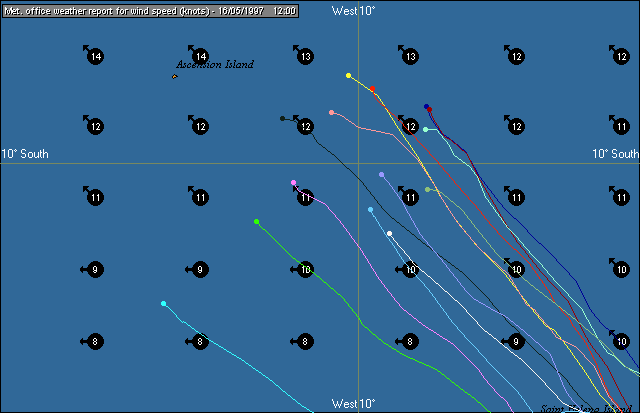Click wind marker 12 at black track's start
The height and width of the screenshot is (413, 640).
pyautogui.click(x=305, y=127)
